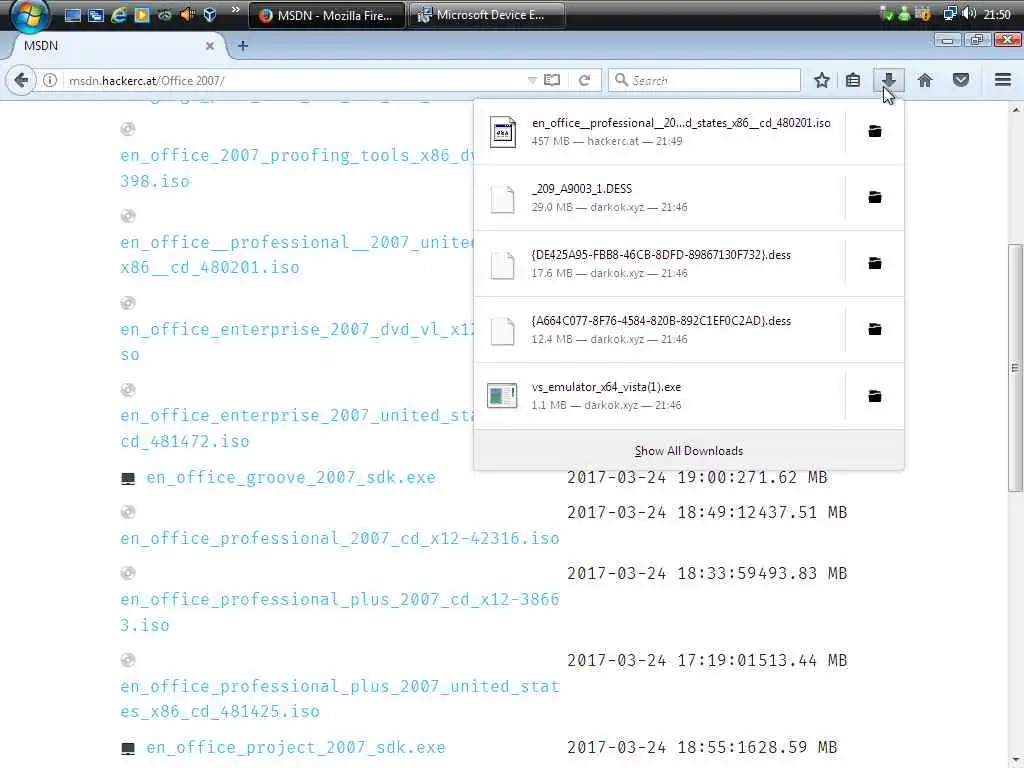Click exe icon beside en_office_groove_2007_sdk.exe

click(x=128, y=479)
